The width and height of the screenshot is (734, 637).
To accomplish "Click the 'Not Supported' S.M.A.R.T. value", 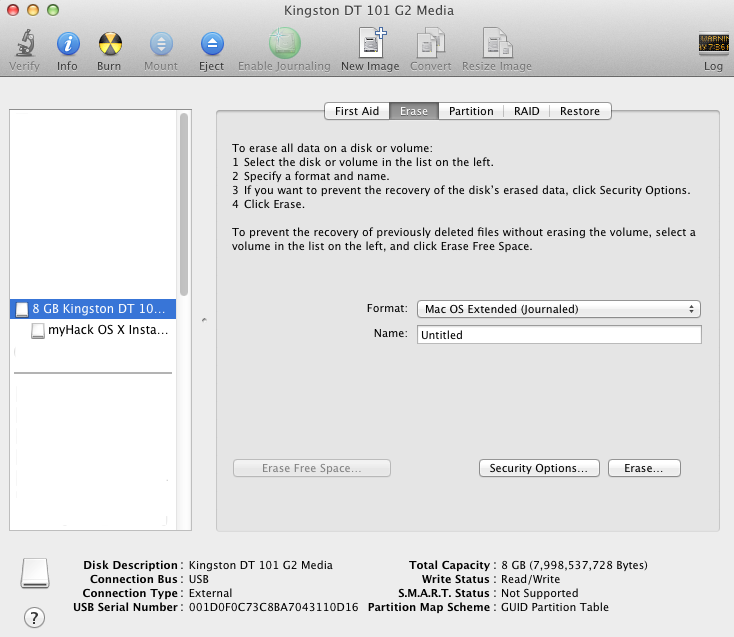I will point(540,593).
